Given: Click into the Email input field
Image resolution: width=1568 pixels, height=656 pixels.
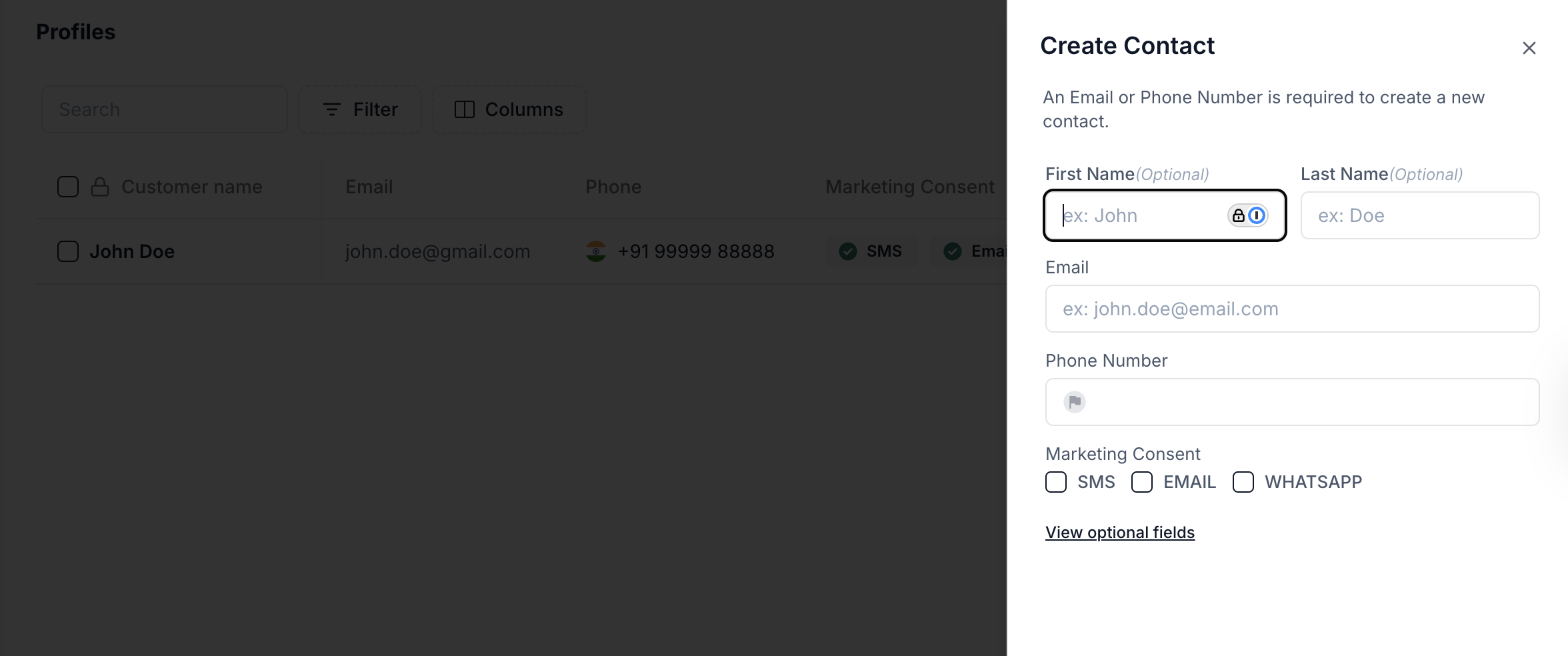Looking at the screenshot, I should click(1292, 309).
